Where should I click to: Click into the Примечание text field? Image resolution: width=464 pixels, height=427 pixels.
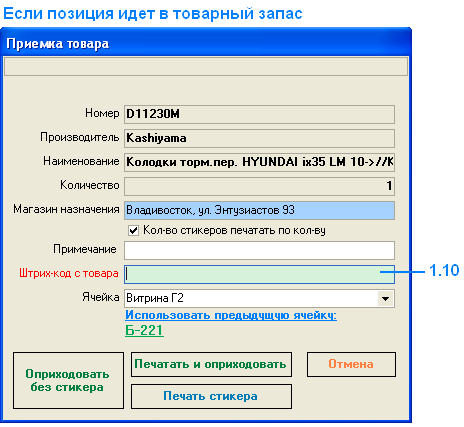259,250
